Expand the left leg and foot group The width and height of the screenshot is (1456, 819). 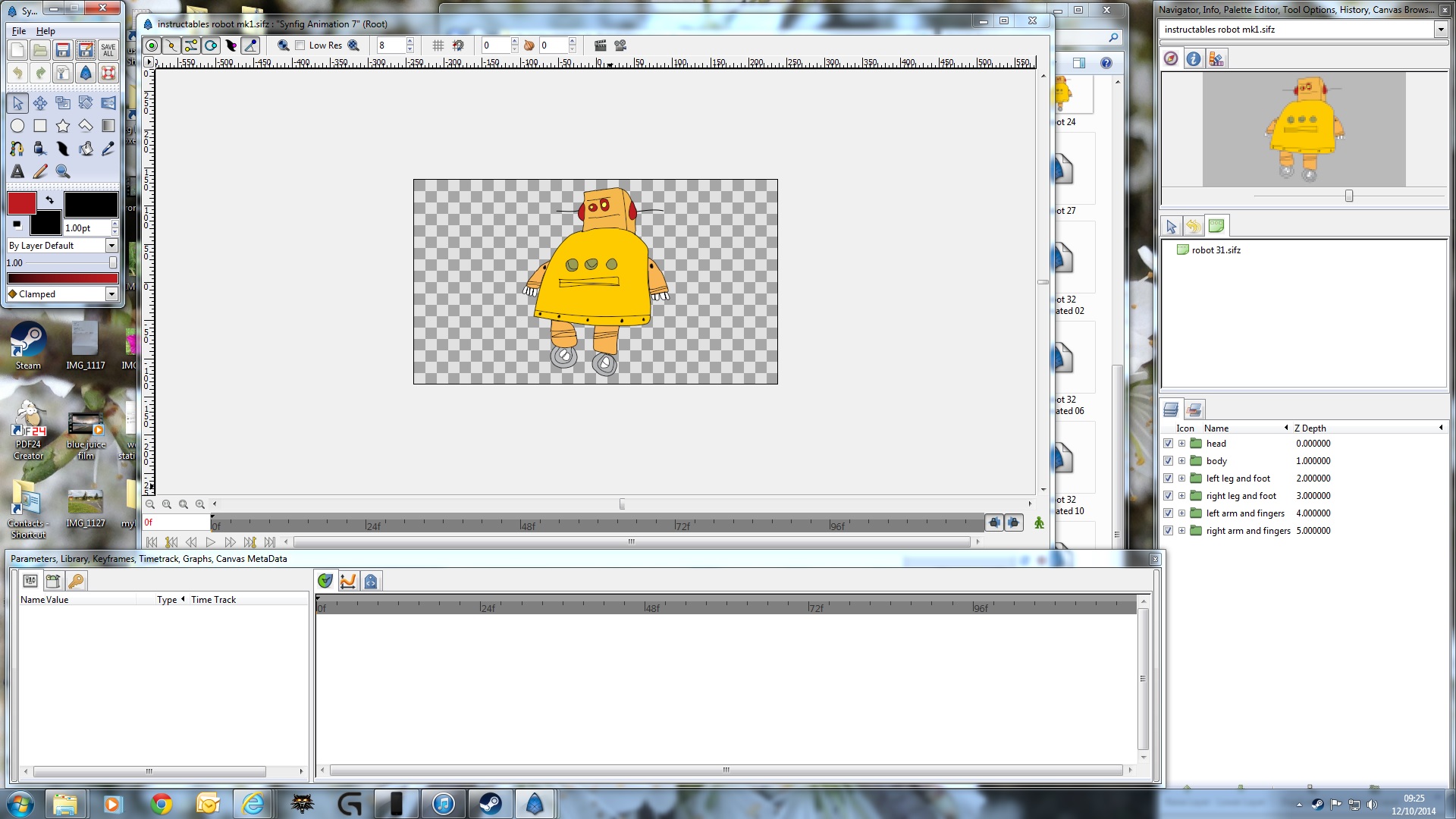click(1181, 479)
